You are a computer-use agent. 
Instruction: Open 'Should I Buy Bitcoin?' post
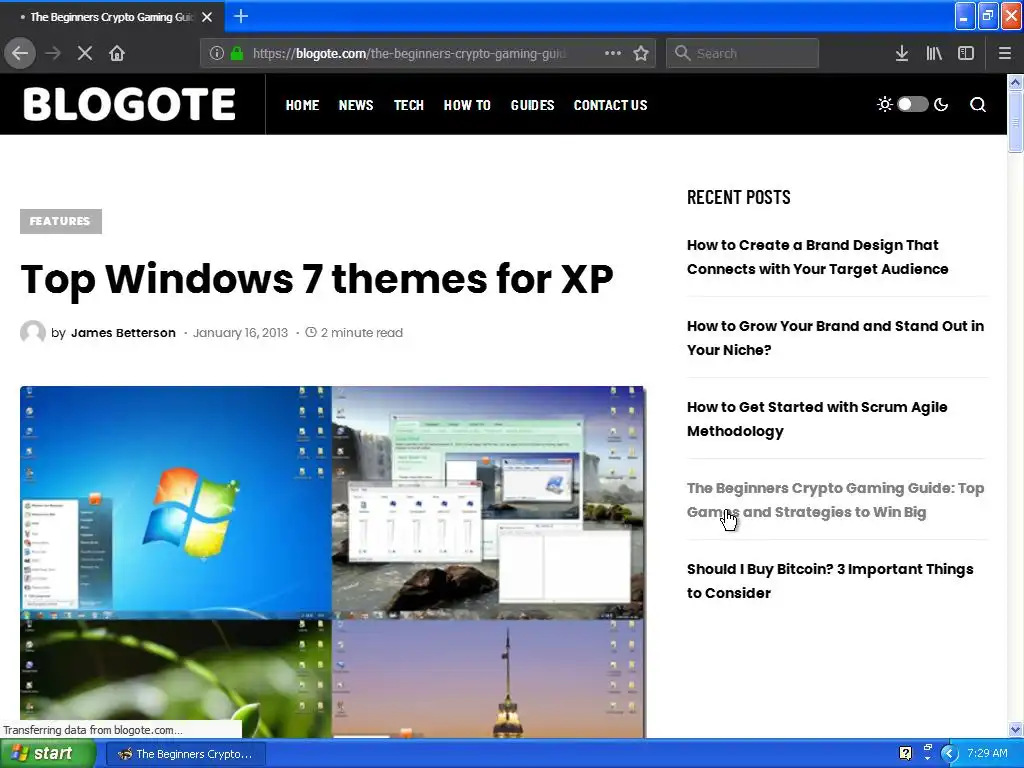[830, 581]
